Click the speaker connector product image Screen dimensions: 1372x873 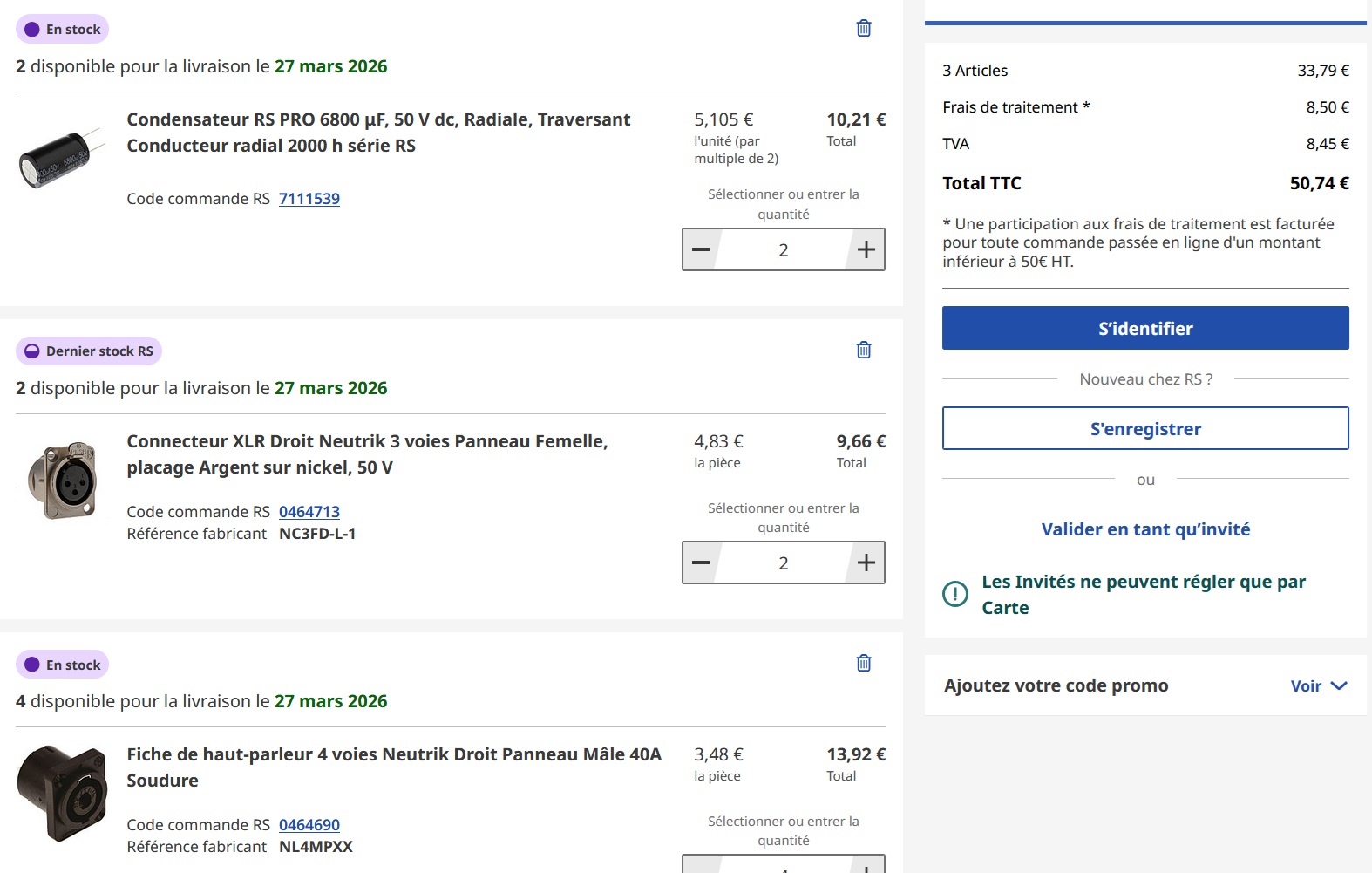(61, 793)
